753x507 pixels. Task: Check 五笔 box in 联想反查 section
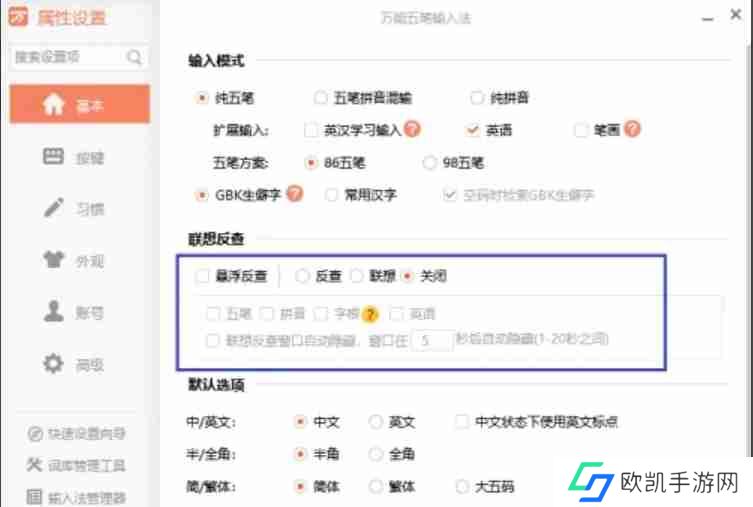click(212, 314)
